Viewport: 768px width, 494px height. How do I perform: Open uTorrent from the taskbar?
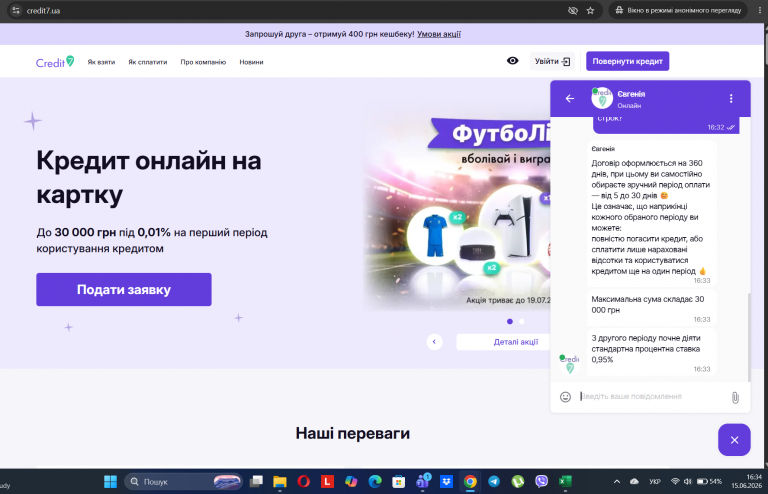coord(518,482)
